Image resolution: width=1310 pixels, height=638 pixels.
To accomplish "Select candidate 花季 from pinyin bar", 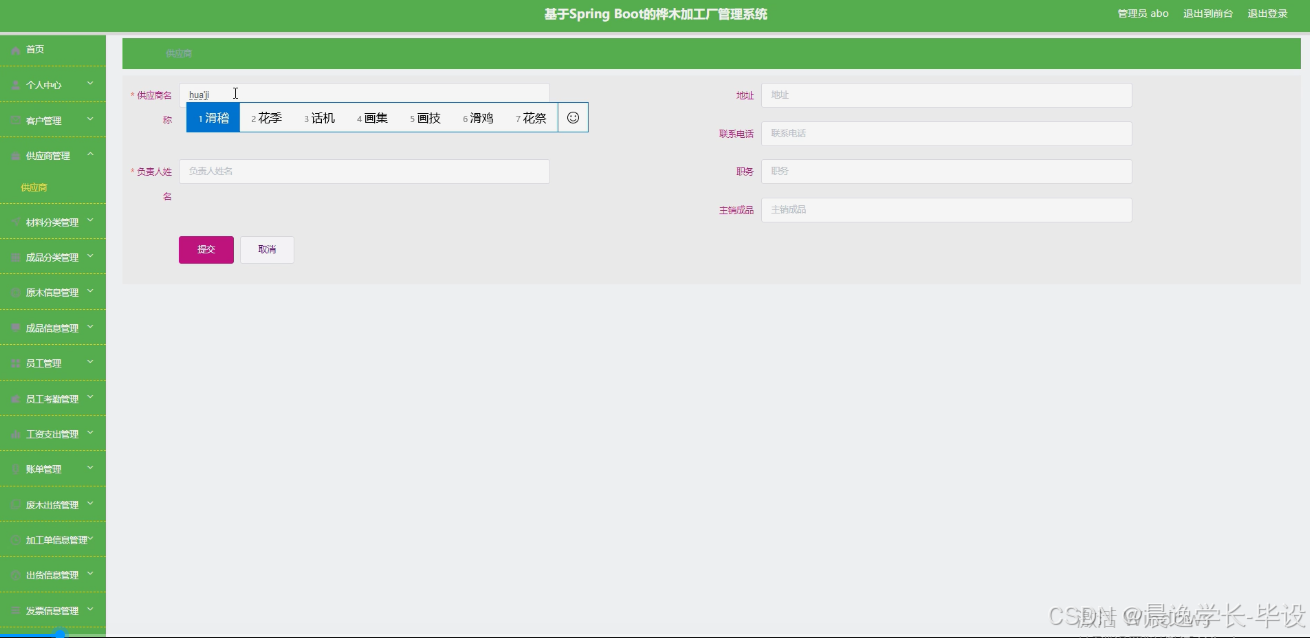I will (267, 117).
